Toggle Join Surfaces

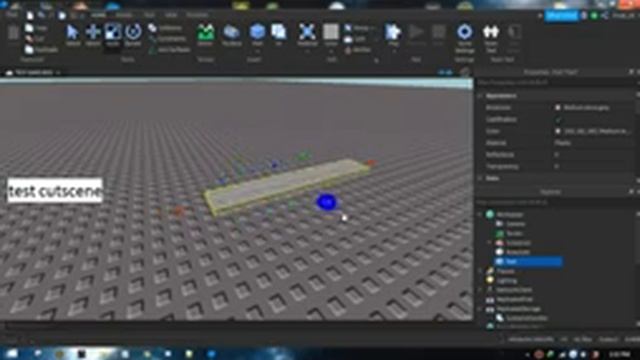click(169, 50)
